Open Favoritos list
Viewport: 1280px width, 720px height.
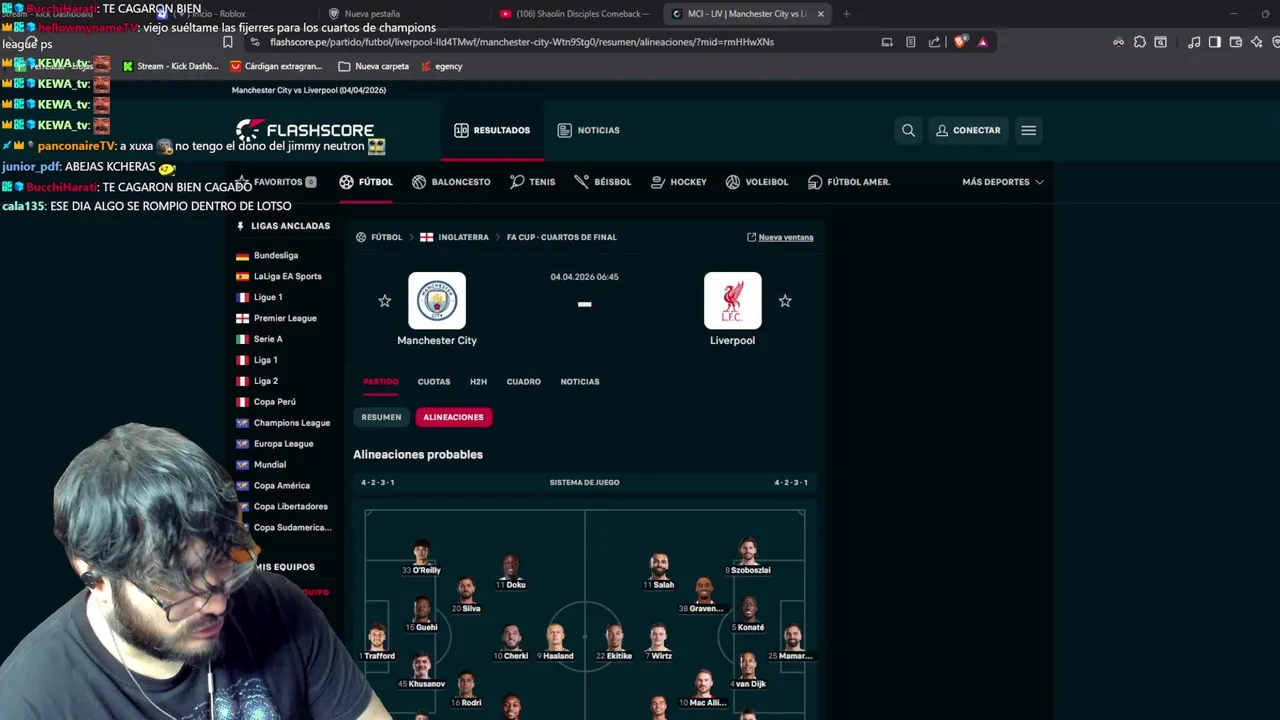276,182
